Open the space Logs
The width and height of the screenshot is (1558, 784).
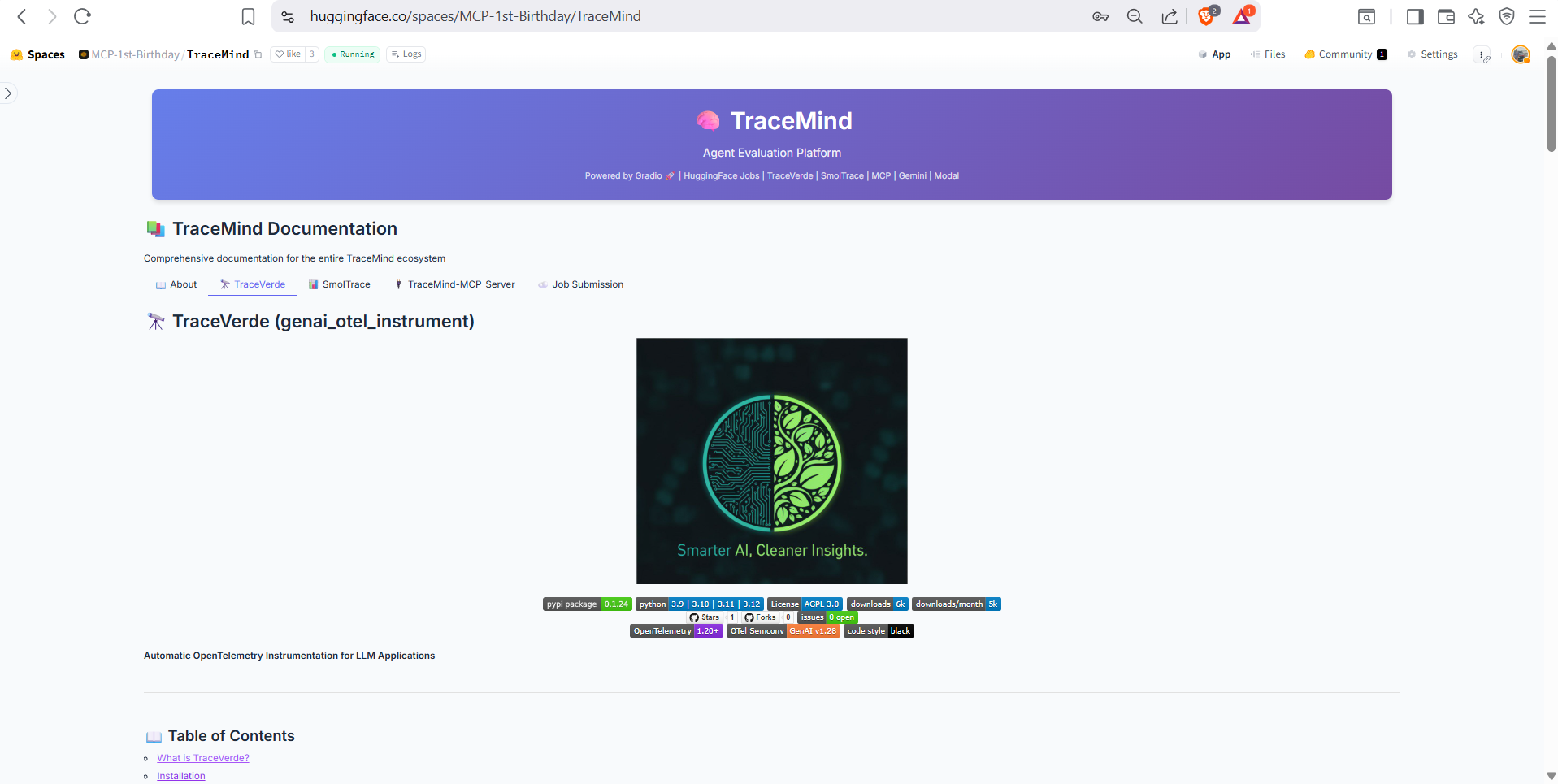[406, 54]
